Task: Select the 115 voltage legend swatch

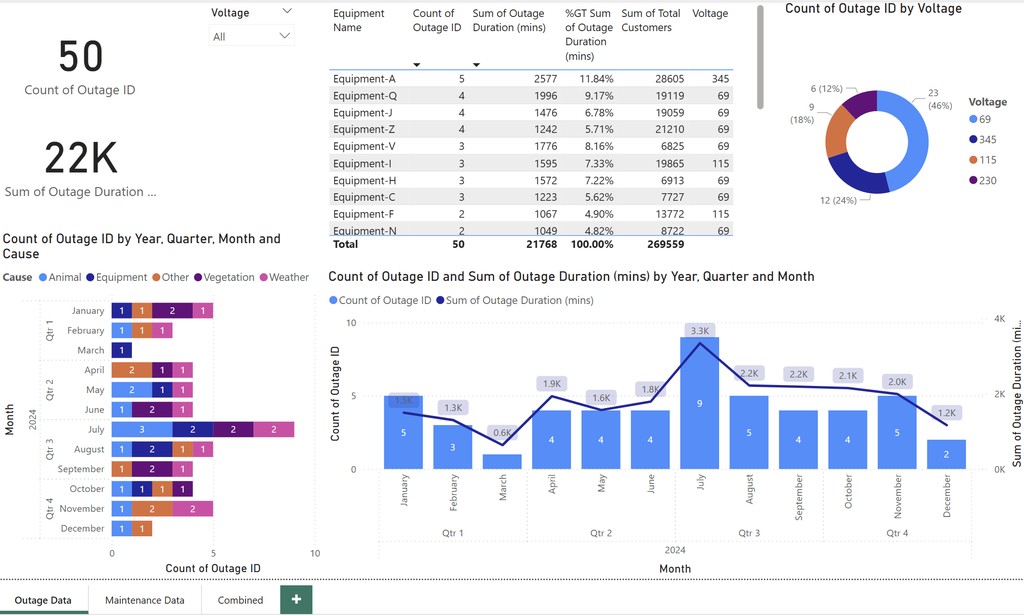Action: 973,160
